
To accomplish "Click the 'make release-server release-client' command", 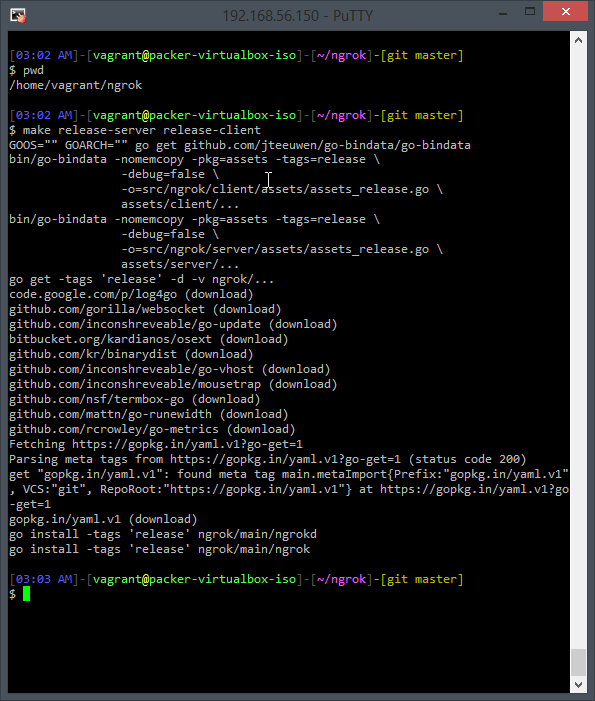I will point(142,130).
